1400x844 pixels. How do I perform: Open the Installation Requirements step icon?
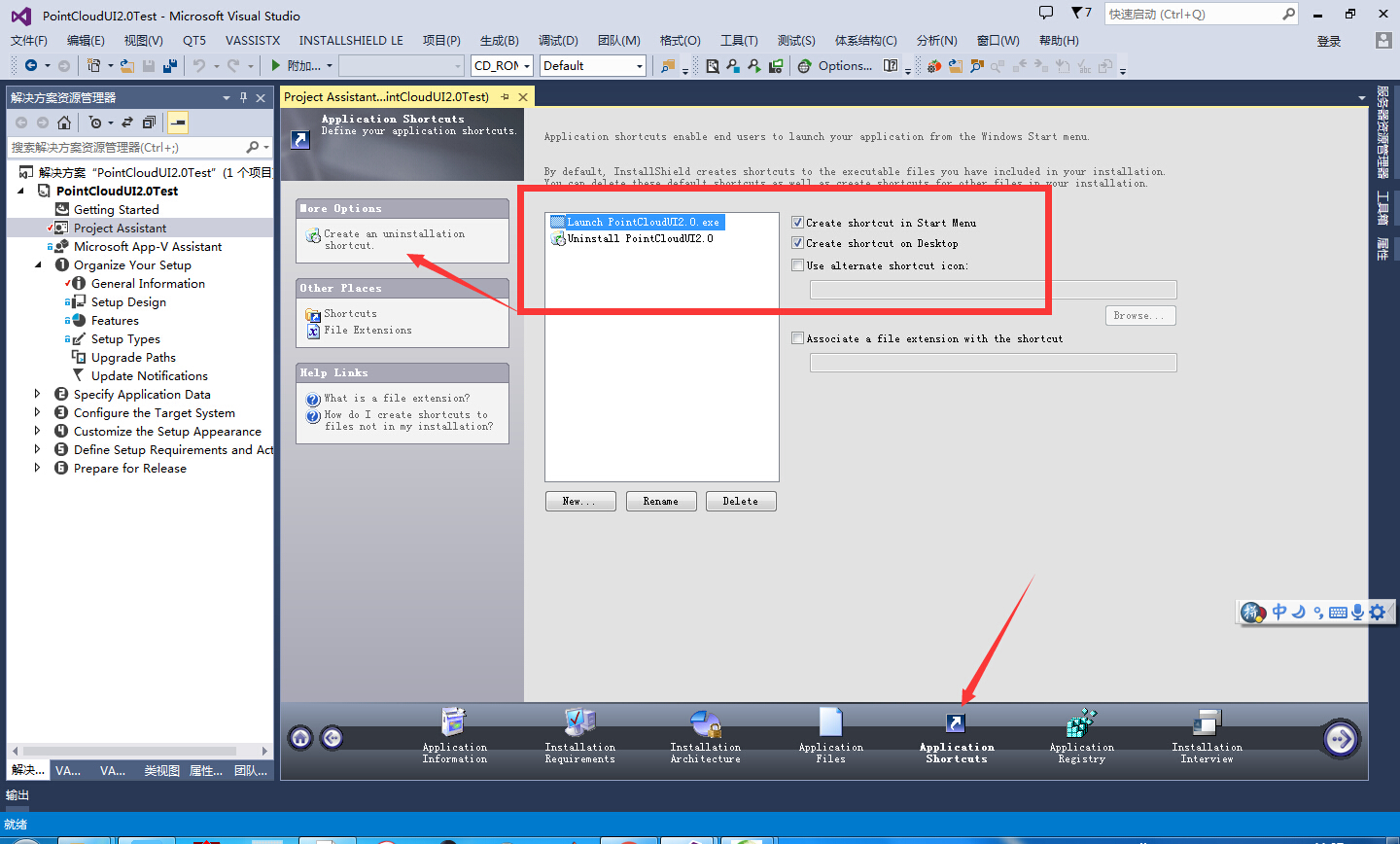(x=580, y=722)
